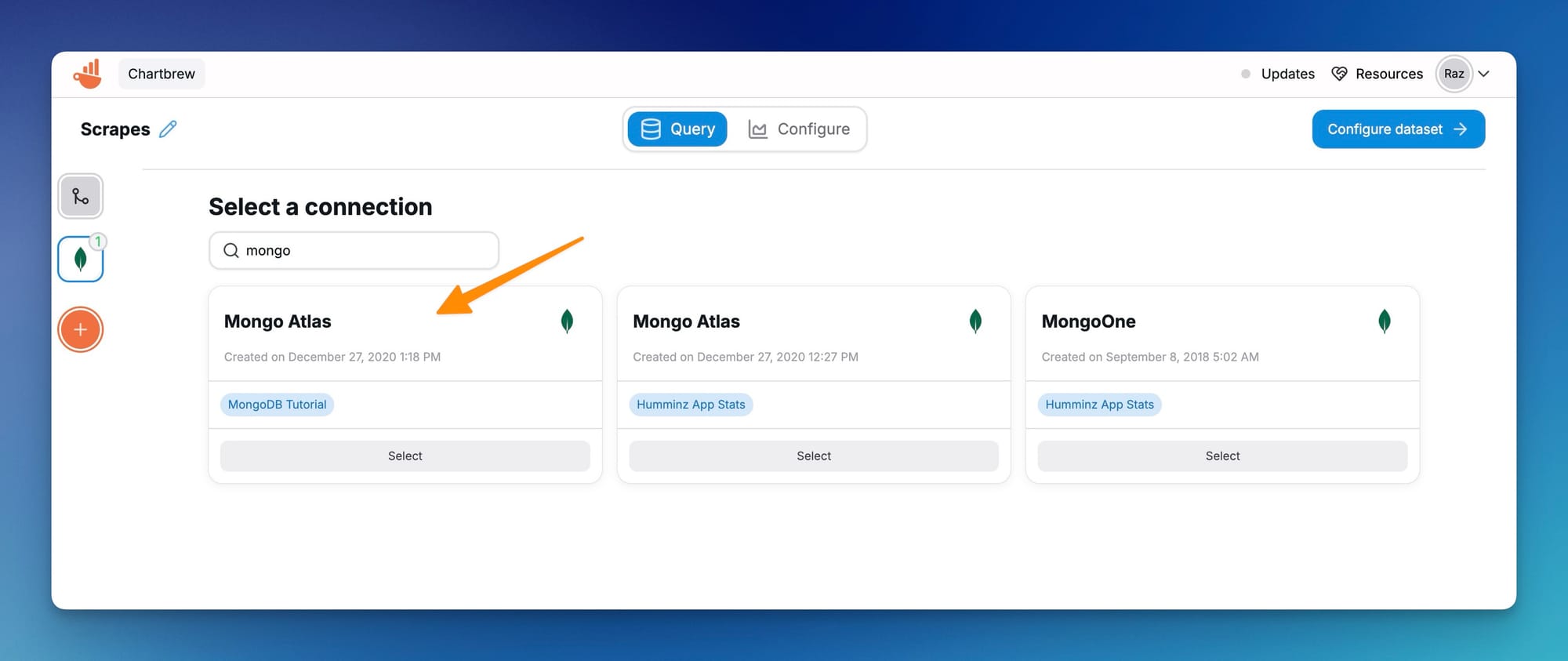Expand the Raz user menu chevron
The height and width of the screenshot is (661, 1568).
(1483, 74)
